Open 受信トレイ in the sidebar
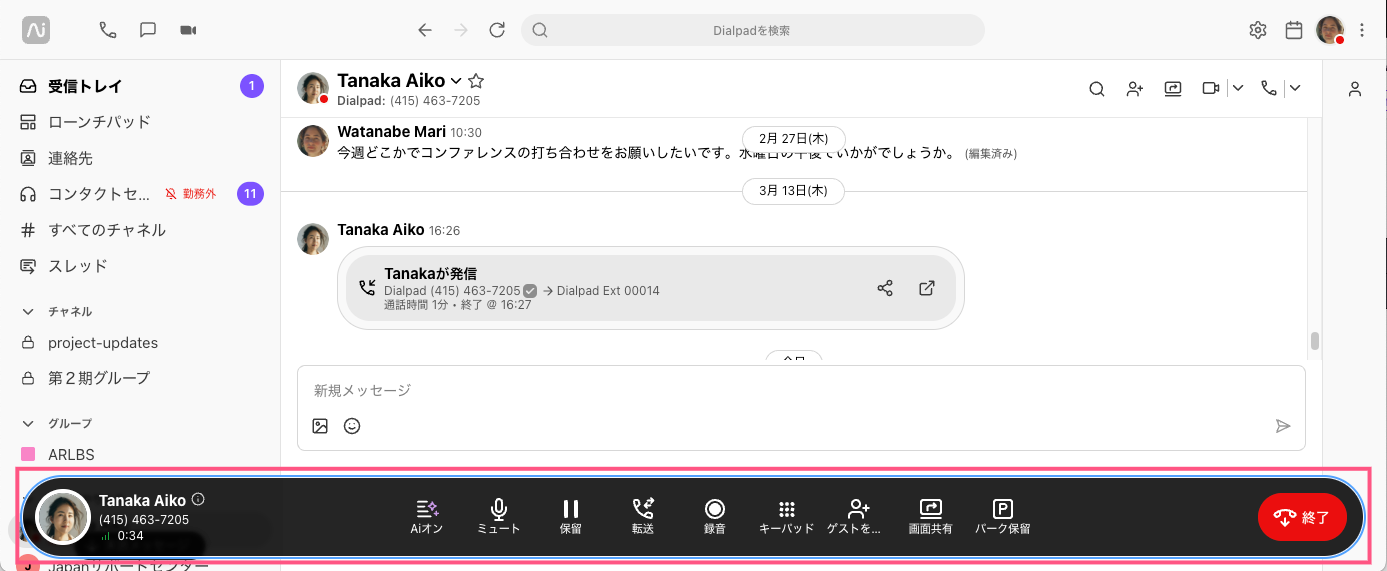Viewport: 1387px width, 571px height. [x=140, y=86]
